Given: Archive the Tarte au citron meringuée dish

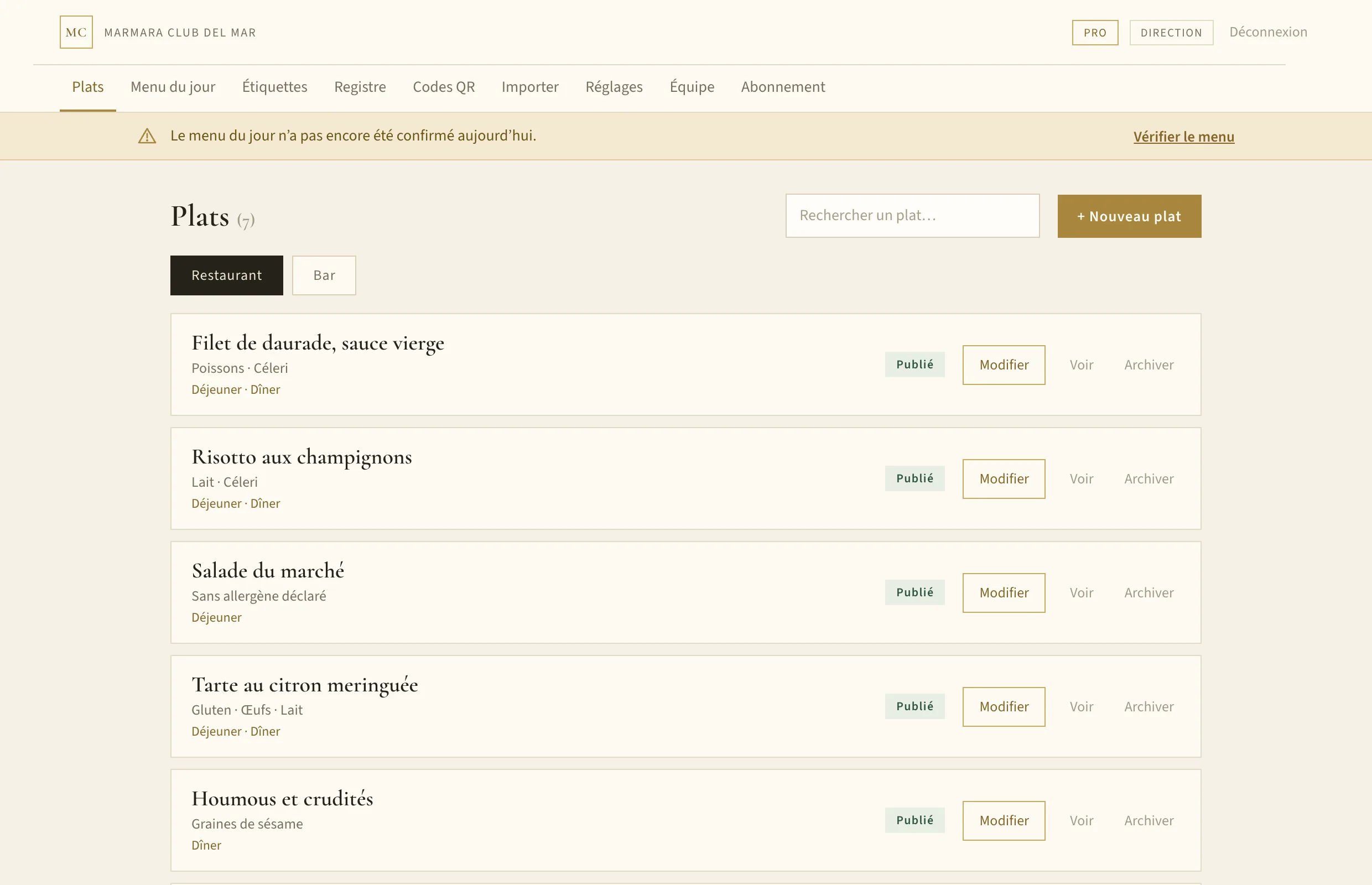Looking at the screenshot, I should [x=1149, y=707].
